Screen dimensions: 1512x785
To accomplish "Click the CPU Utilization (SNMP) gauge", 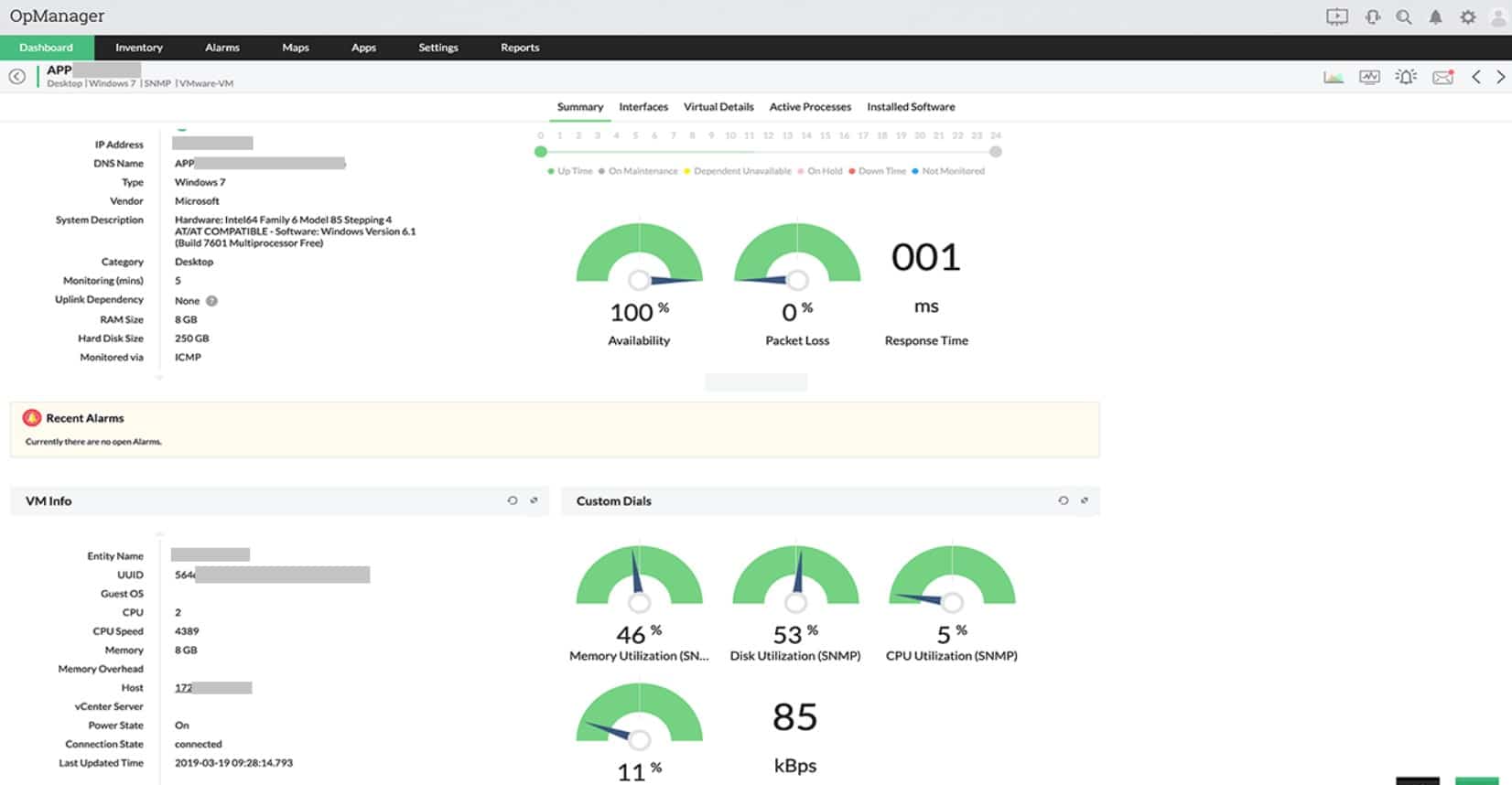I will (952, 578).
